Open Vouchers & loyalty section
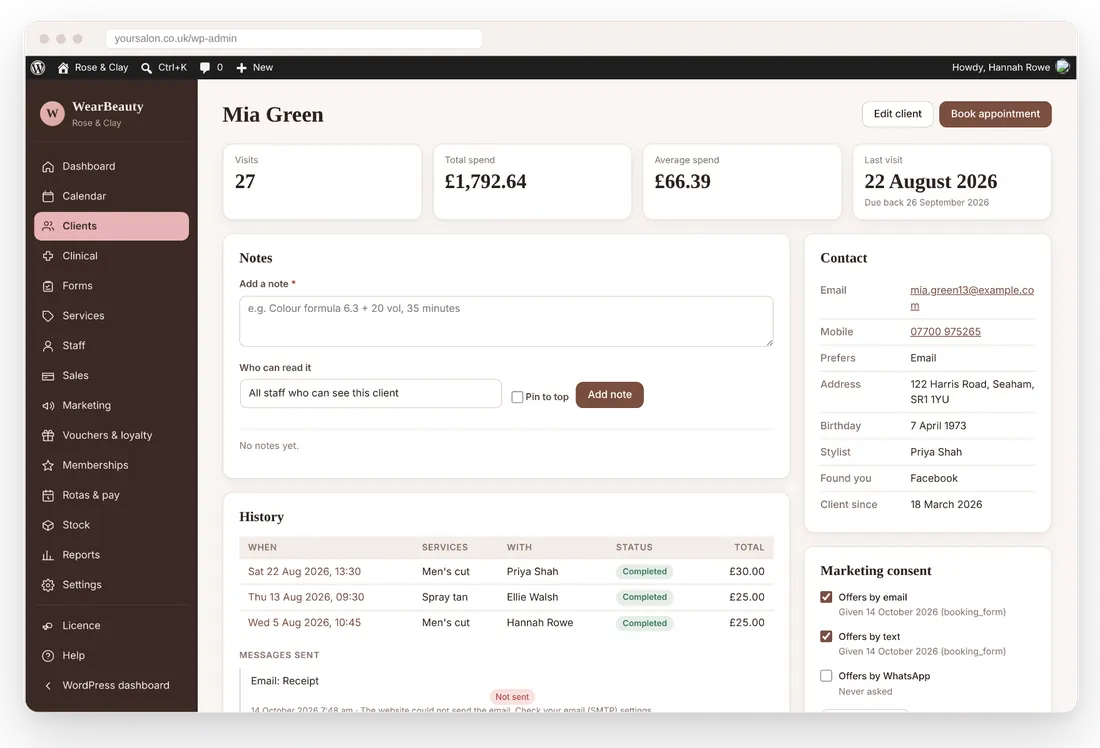1100x748 pixels. pos(112,436)
